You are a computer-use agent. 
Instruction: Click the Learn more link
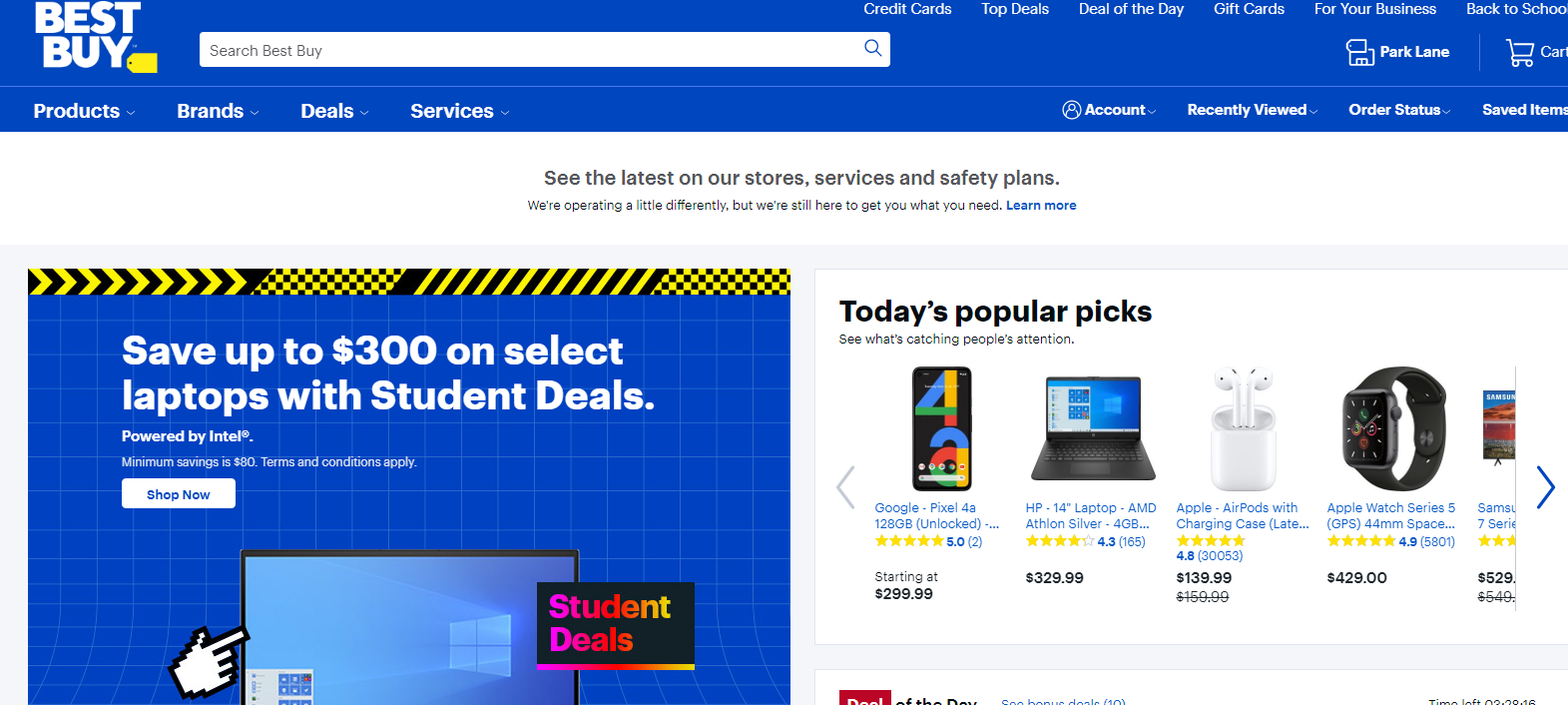click(1041, 206)
